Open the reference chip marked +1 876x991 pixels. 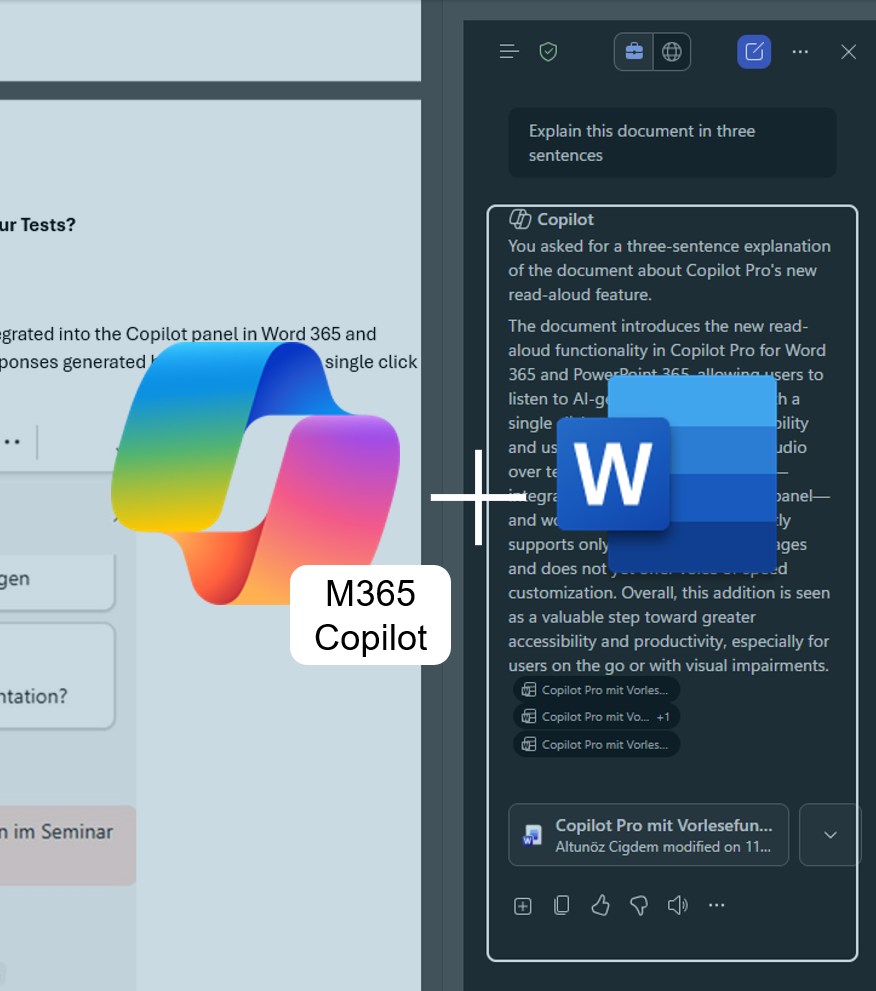coord(596,717)
